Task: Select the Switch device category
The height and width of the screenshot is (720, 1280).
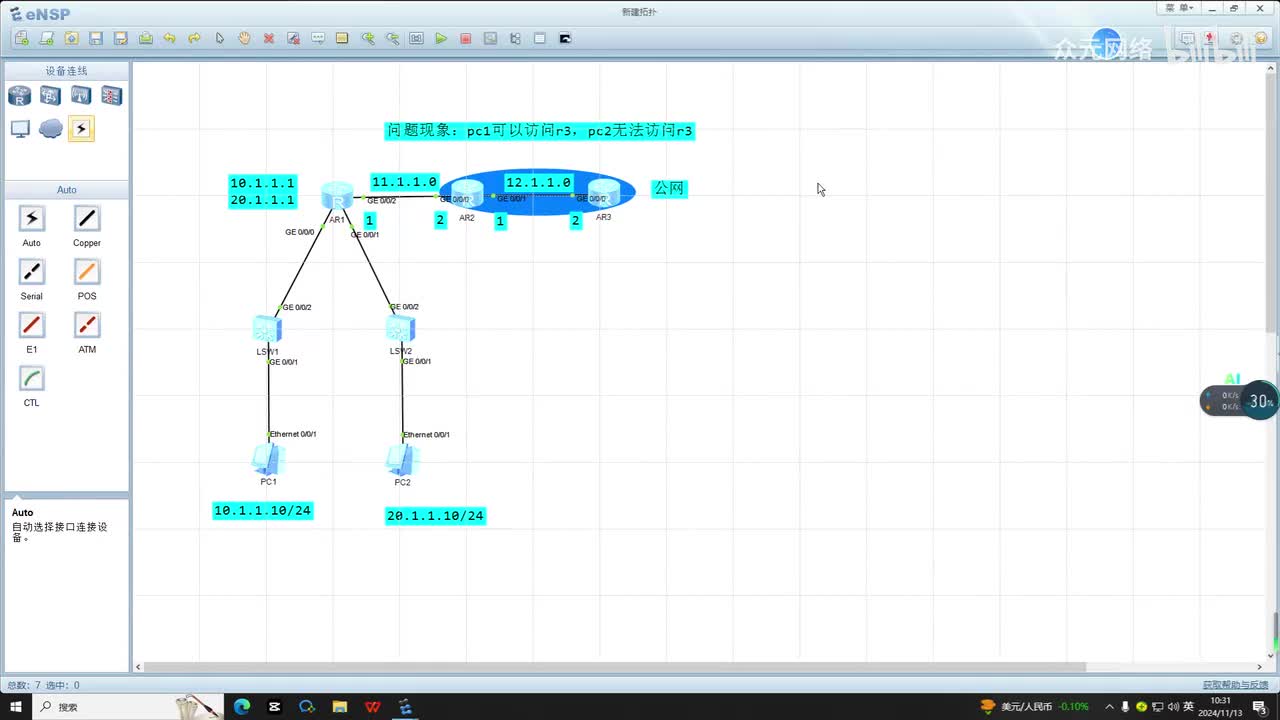Action: coord(50,96)
